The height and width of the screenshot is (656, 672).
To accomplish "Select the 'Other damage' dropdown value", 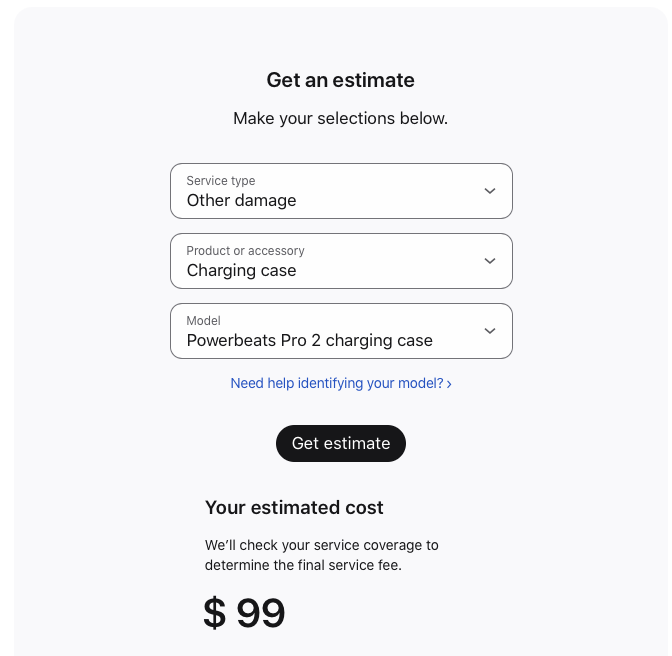I will [242, 200].
